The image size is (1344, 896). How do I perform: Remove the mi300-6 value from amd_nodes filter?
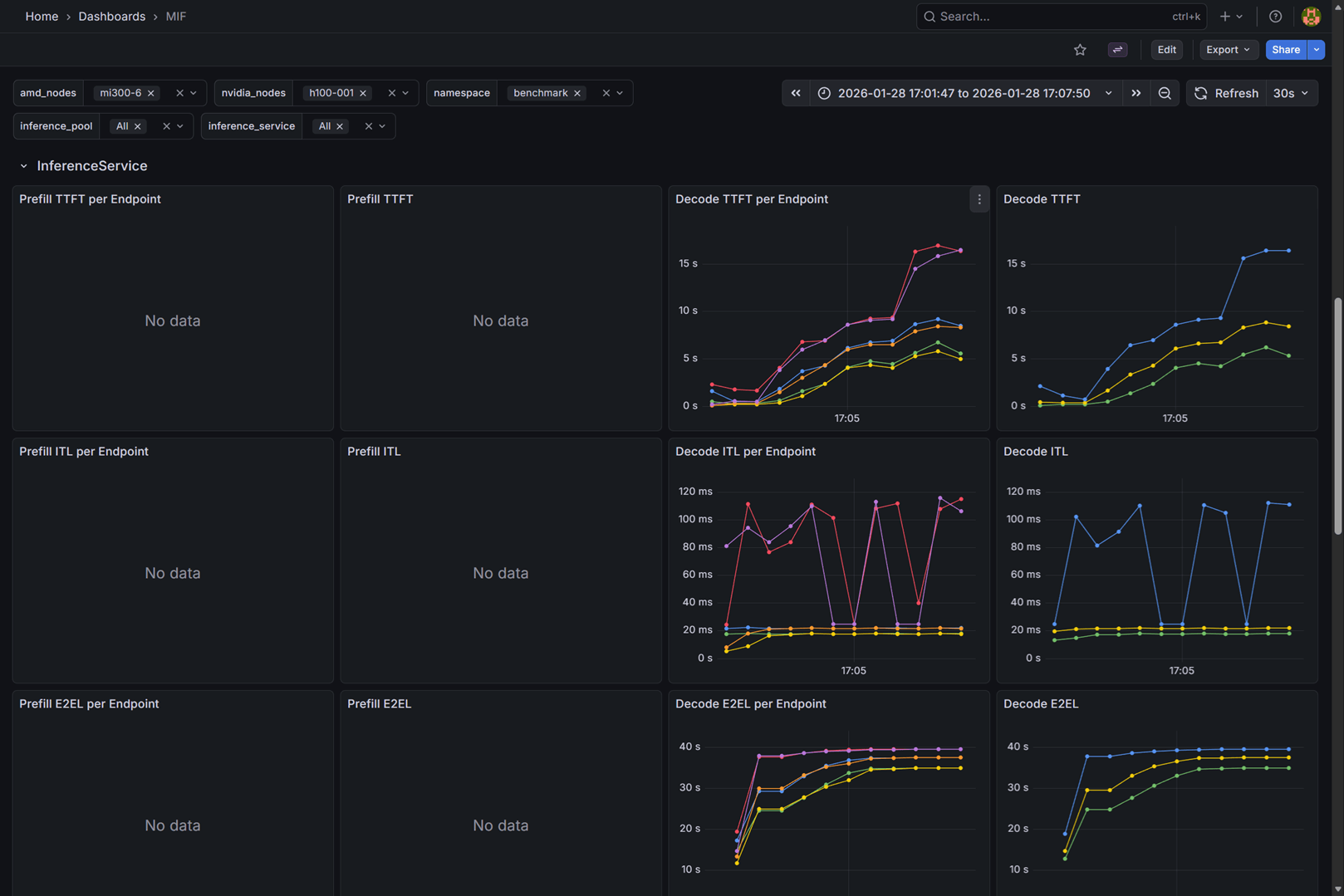[151, 93]
